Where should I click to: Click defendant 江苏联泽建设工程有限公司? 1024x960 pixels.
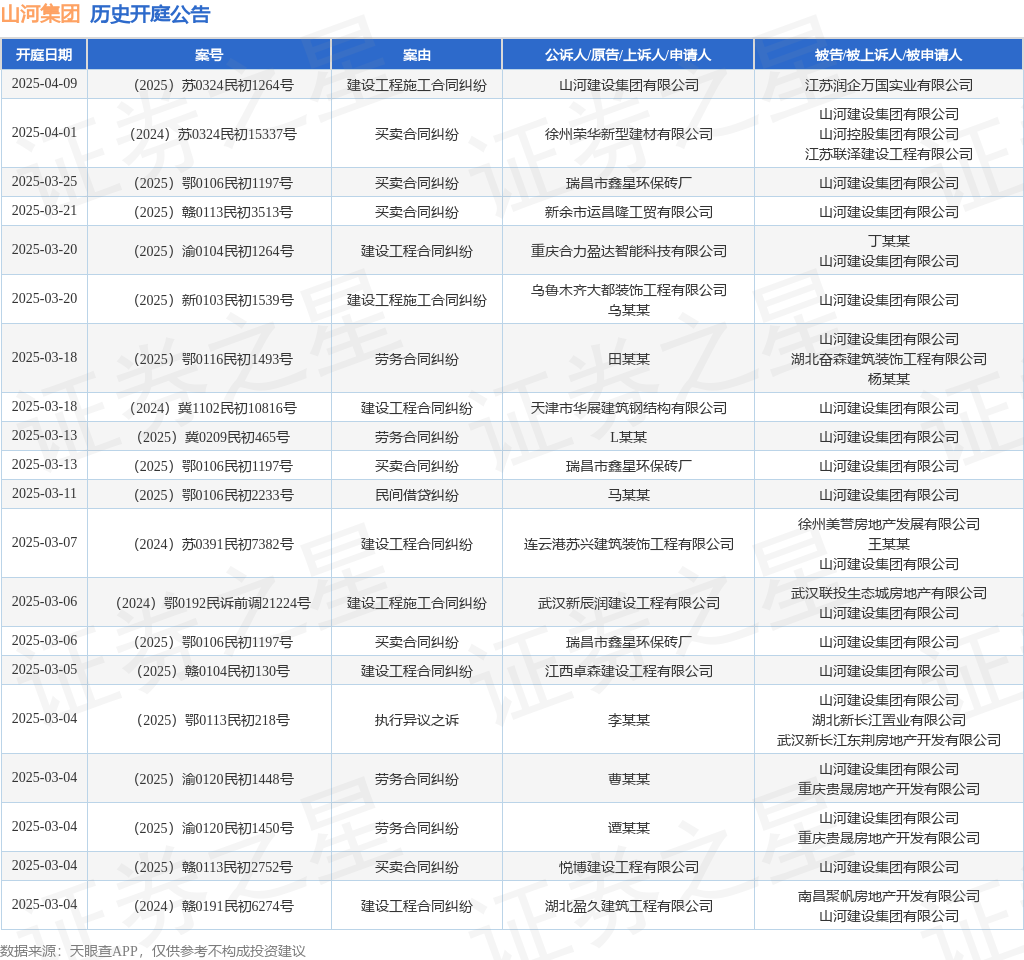click(889, 154)
